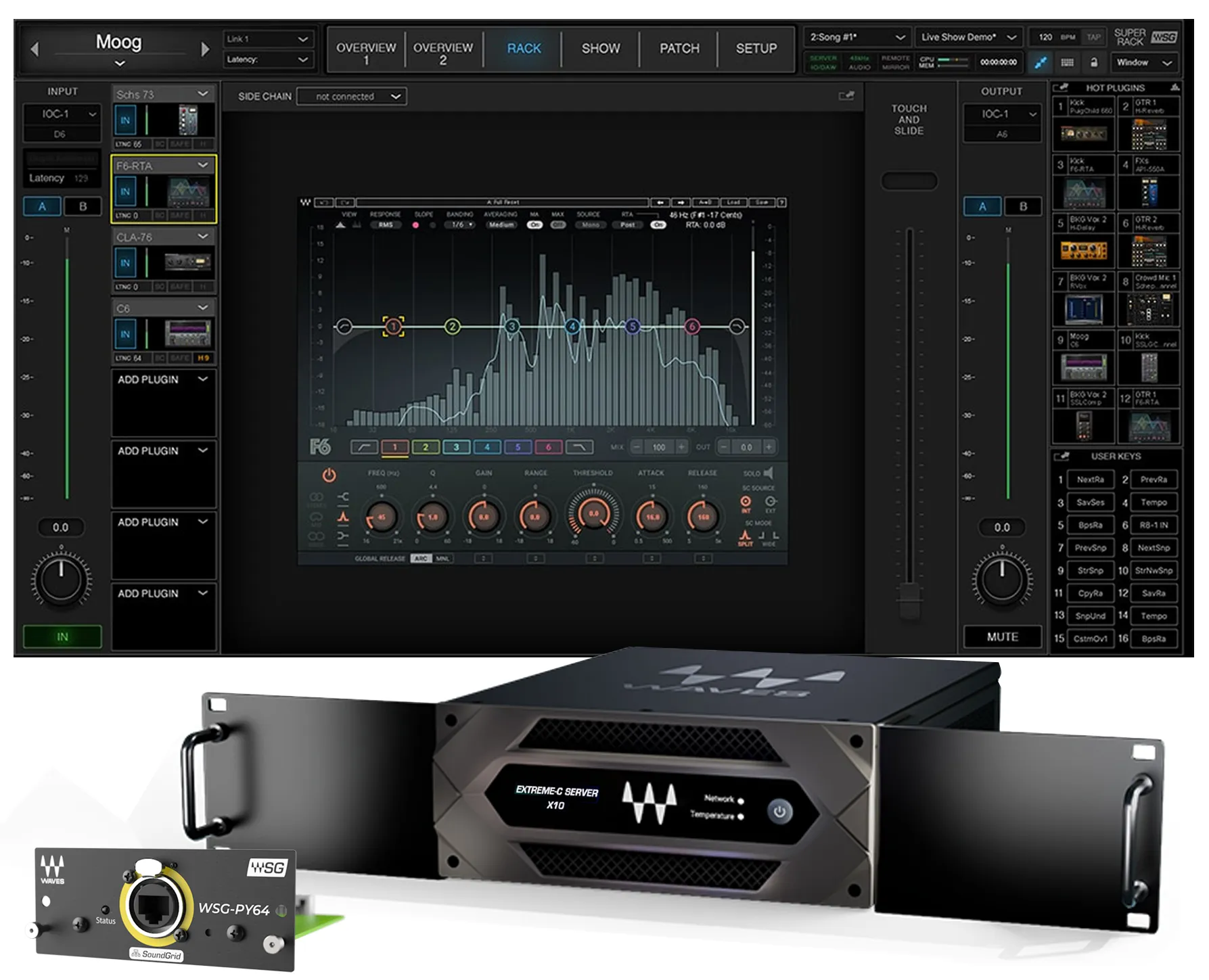Toggle IN on C6 plugin
The image size is (1209, 980).
tap(125, 334)
